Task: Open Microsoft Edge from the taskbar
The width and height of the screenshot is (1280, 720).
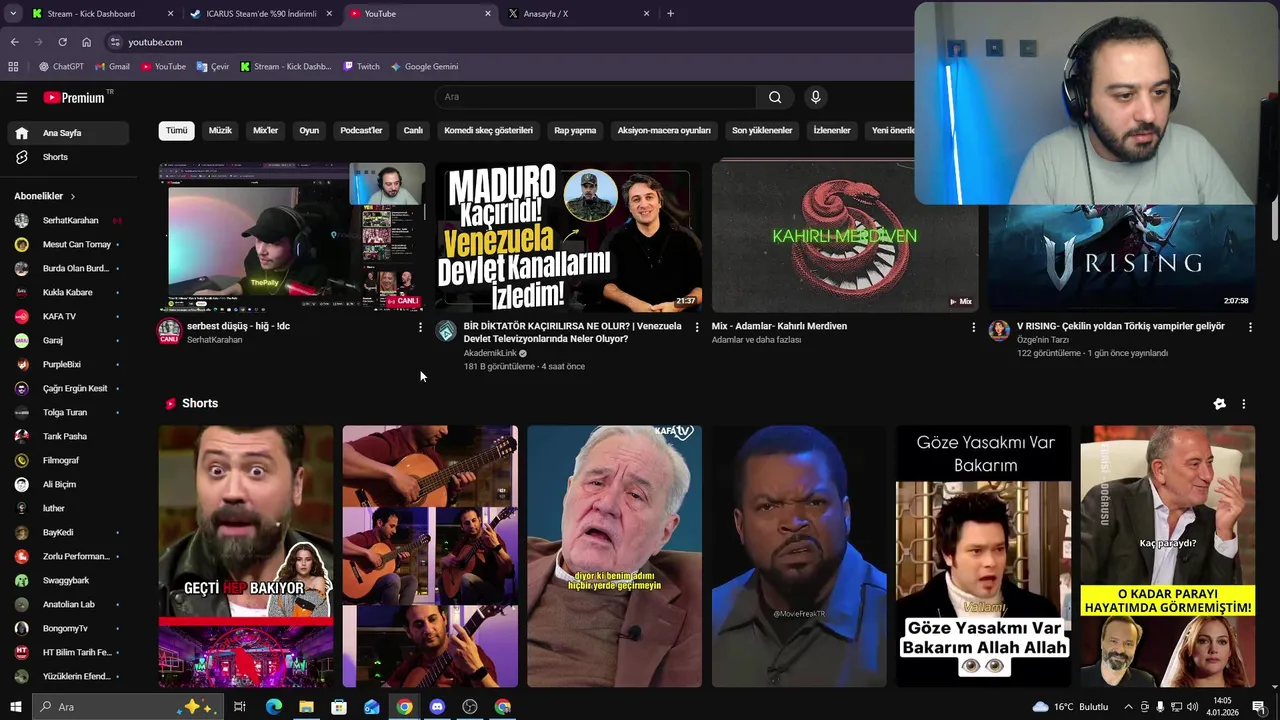Action: [273, 707]
